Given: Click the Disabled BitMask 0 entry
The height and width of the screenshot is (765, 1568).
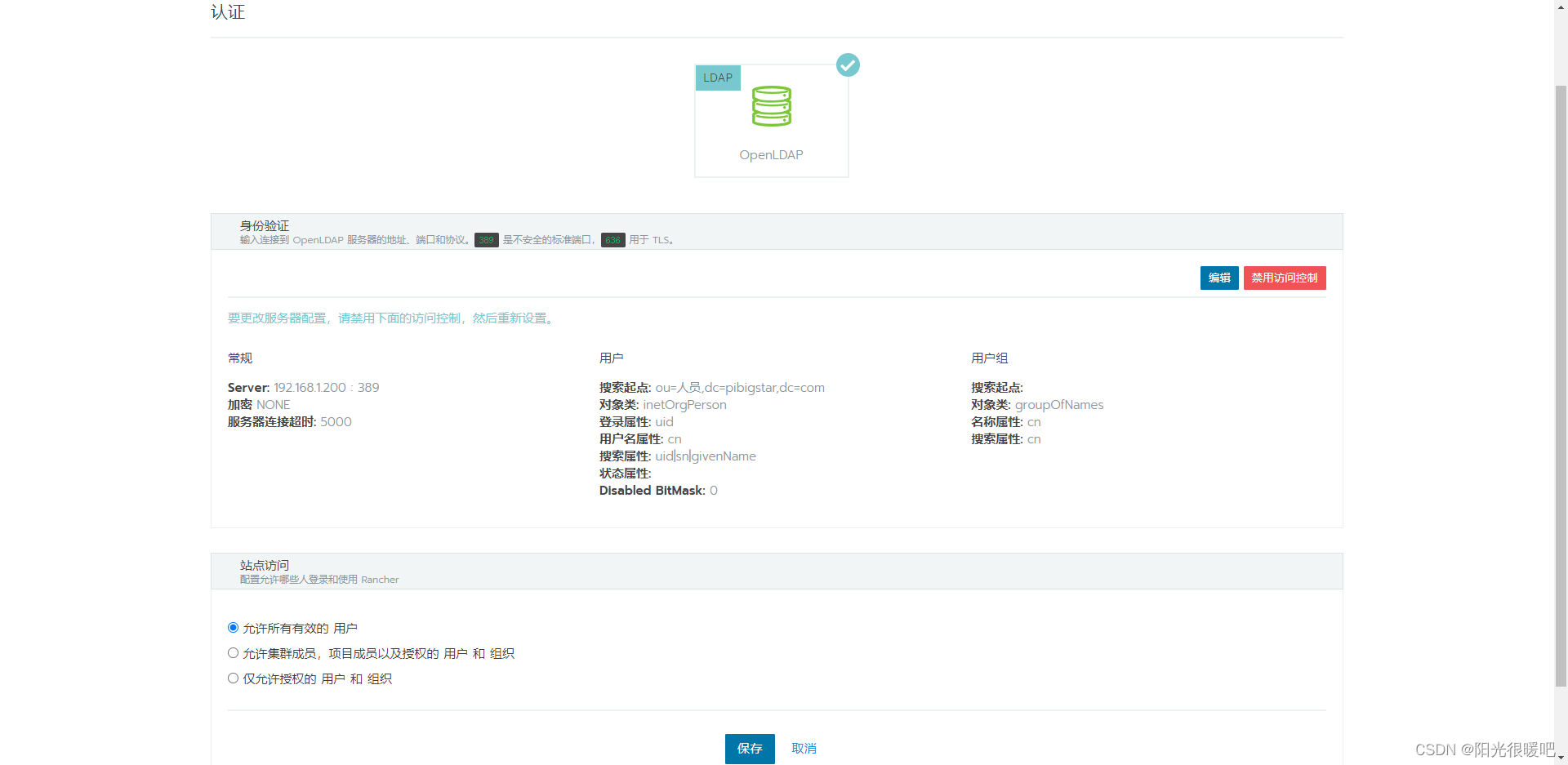Looking at the screenshot, I should point(658,491).
